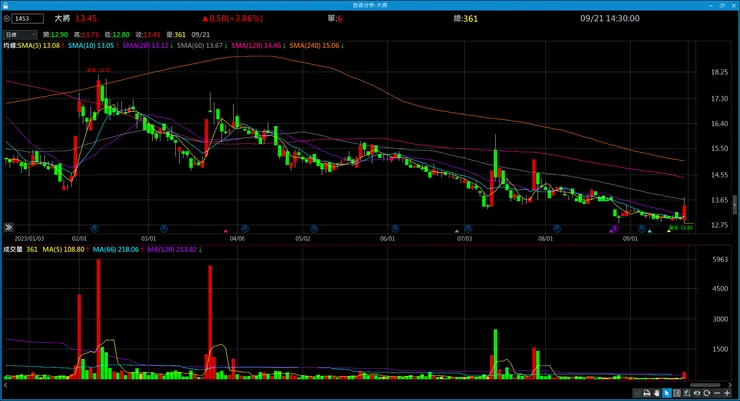This screenshot has height=401, width=740.
Task: Click the MA(5) 108.80 volume label
Action: click(x=64, y=249)
